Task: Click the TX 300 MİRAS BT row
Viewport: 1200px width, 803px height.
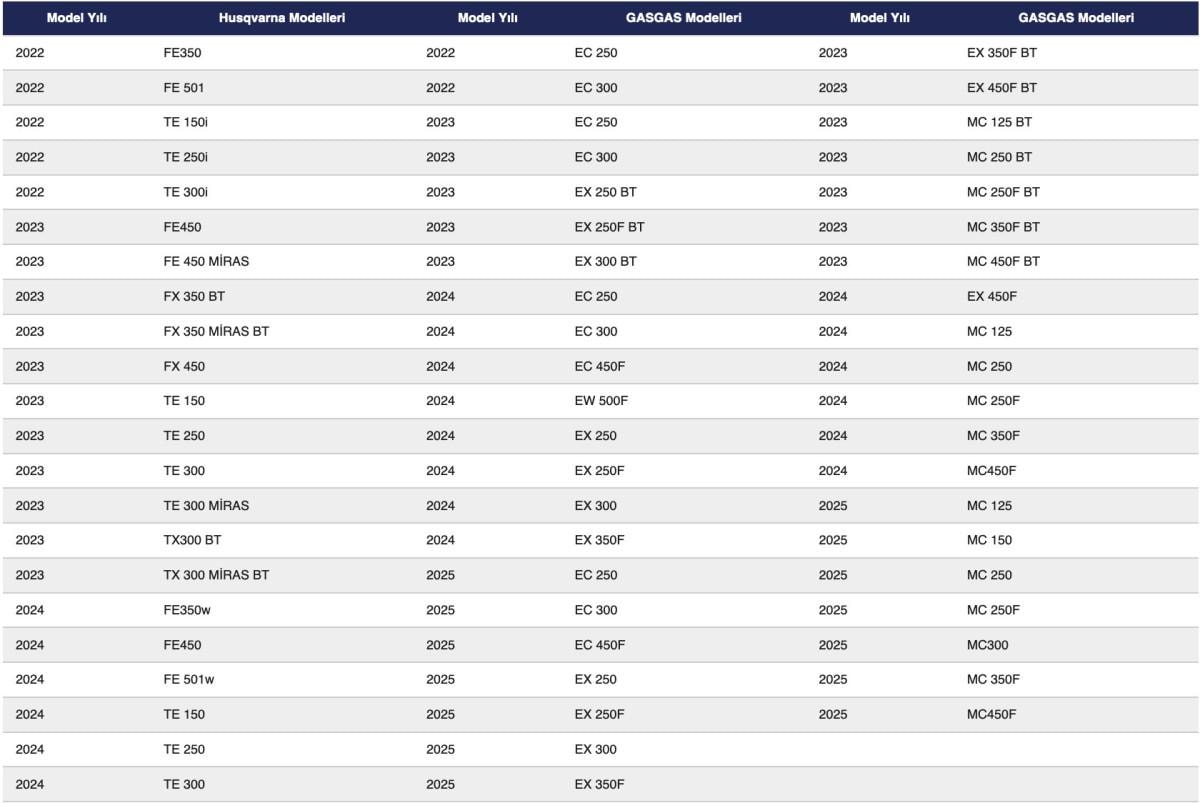Action: 216,575
